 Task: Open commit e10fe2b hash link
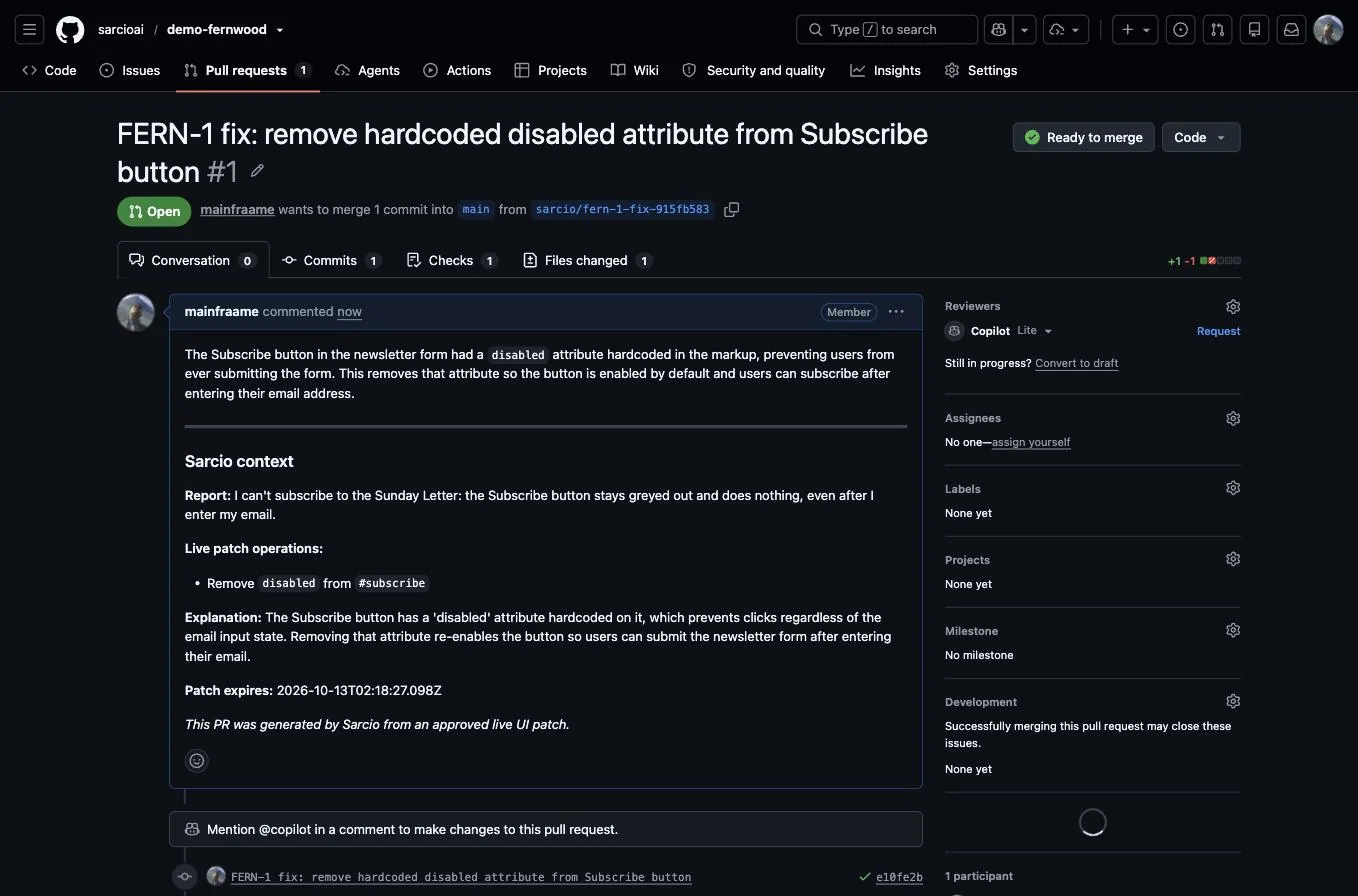(899, 877)
